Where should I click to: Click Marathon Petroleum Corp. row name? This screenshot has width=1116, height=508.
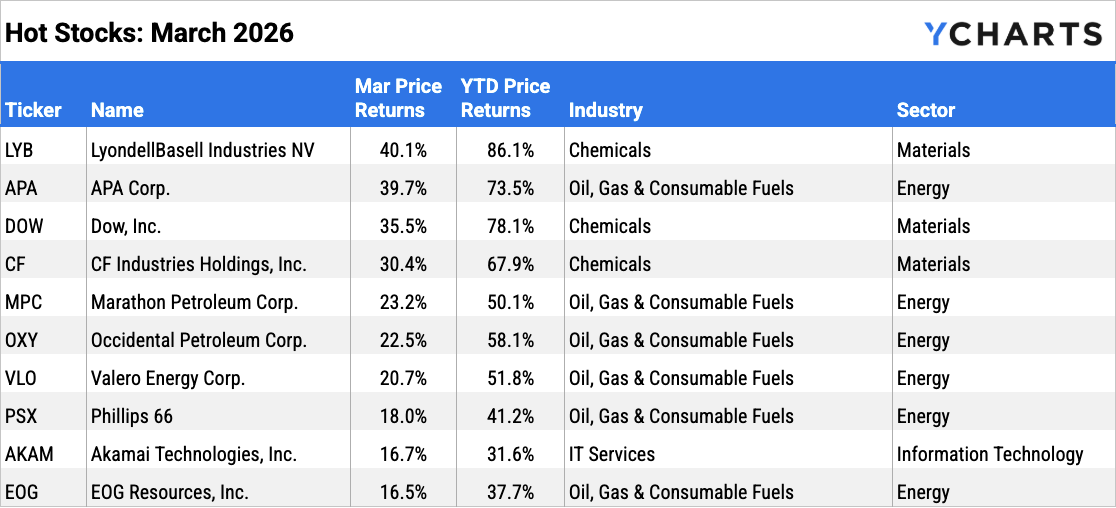(195, 302)
